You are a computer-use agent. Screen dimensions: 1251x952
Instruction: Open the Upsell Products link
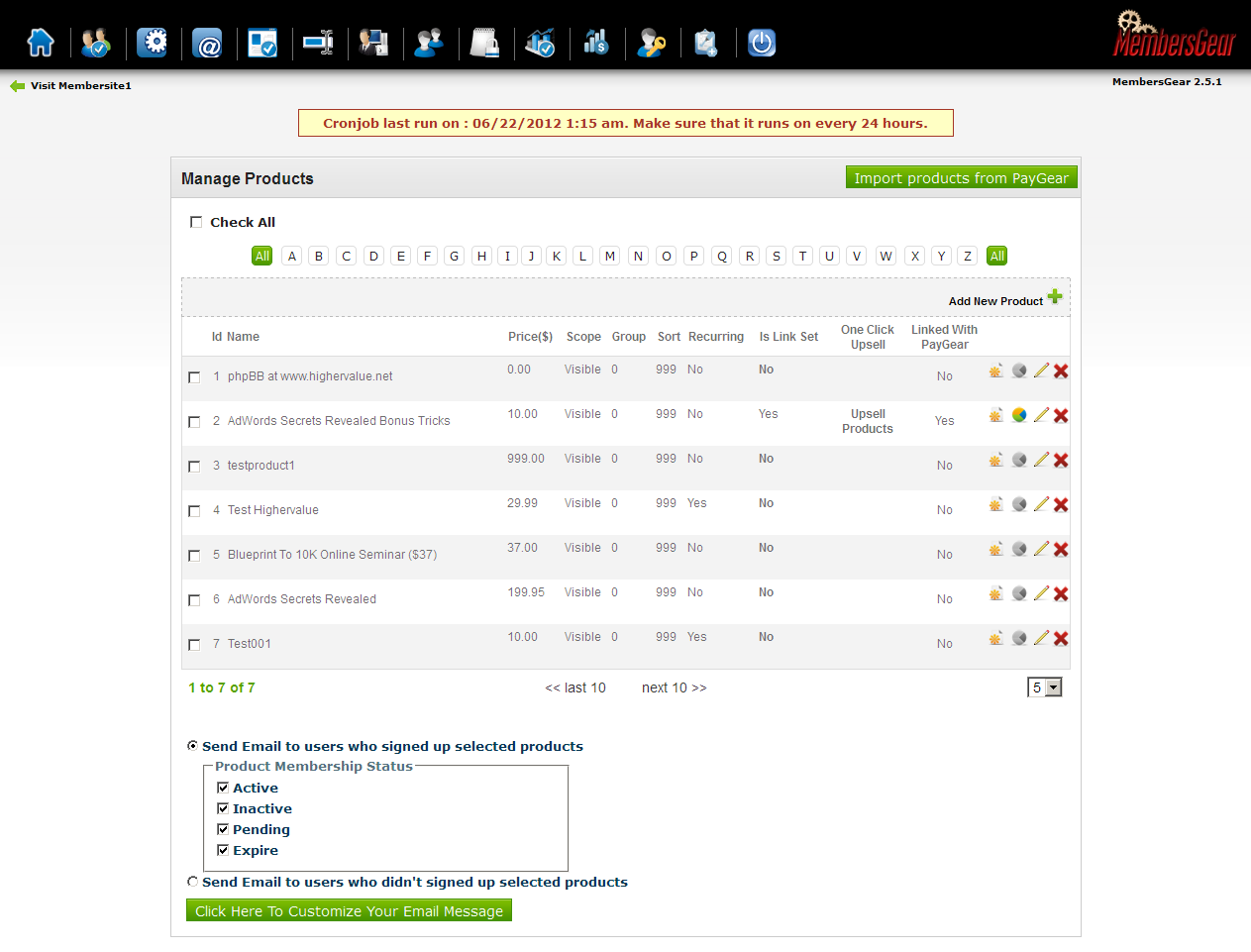coord(868,421)
